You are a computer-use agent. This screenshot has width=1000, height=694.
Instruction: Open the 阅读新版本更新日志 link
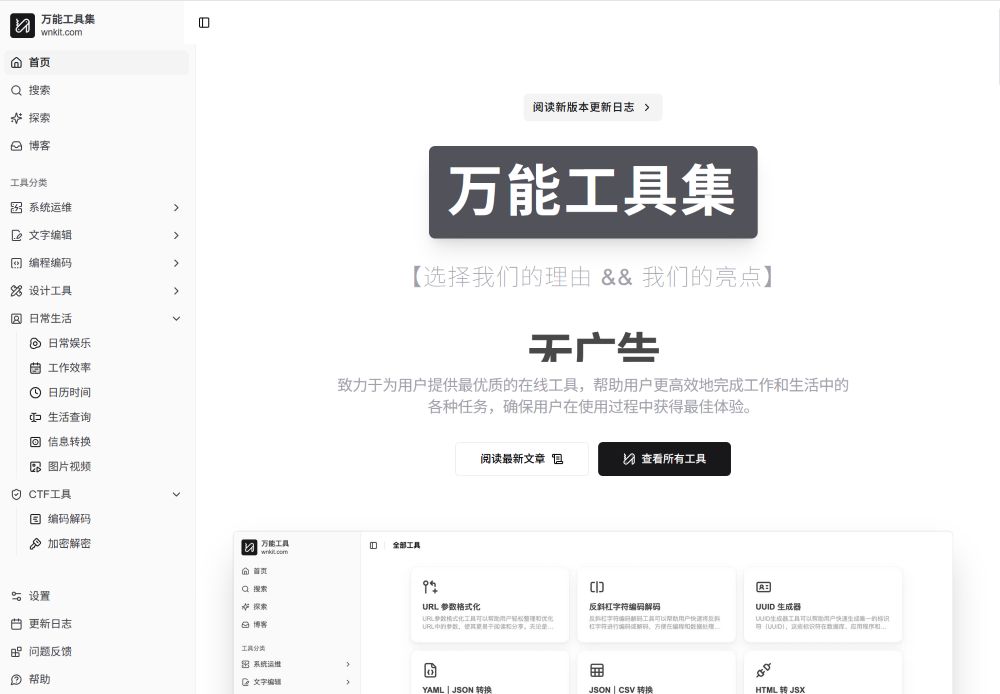(x=592, y=107)
